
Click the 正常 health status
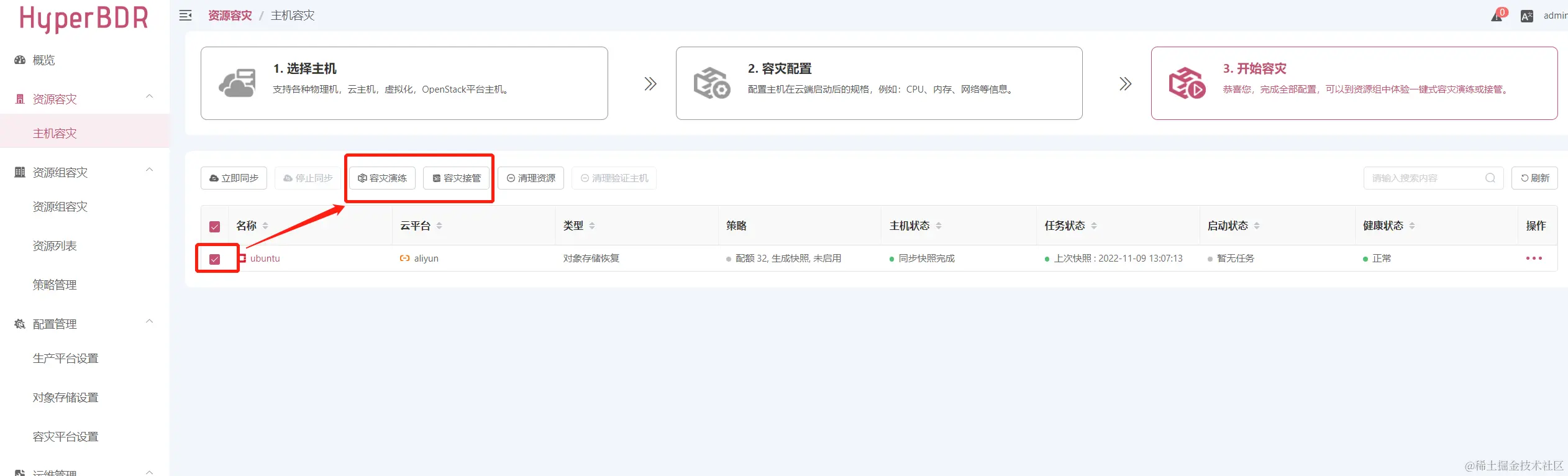[1382, 259]
